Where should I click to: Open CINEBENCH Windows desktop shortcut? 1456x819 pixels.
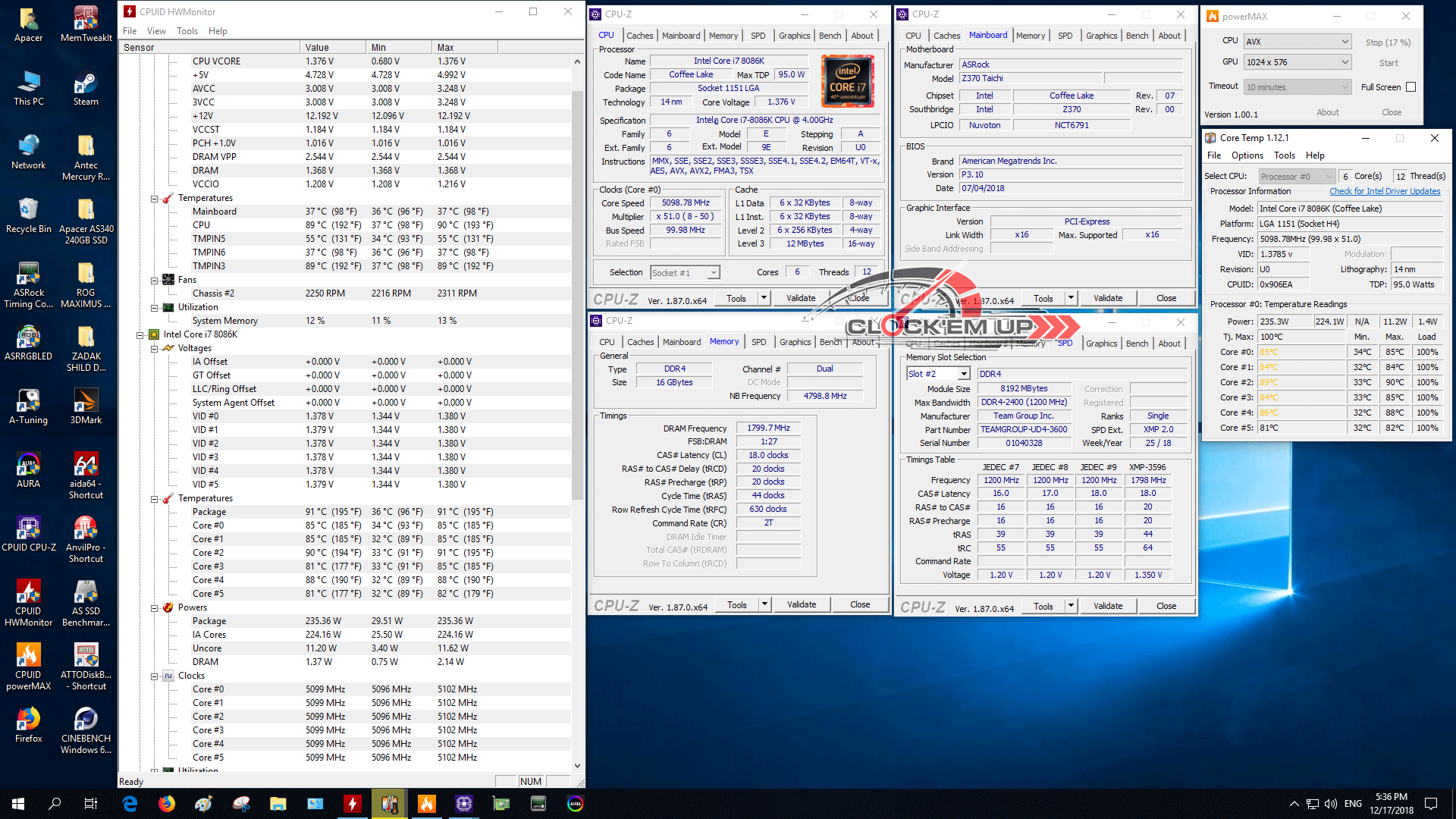(86, 731)
